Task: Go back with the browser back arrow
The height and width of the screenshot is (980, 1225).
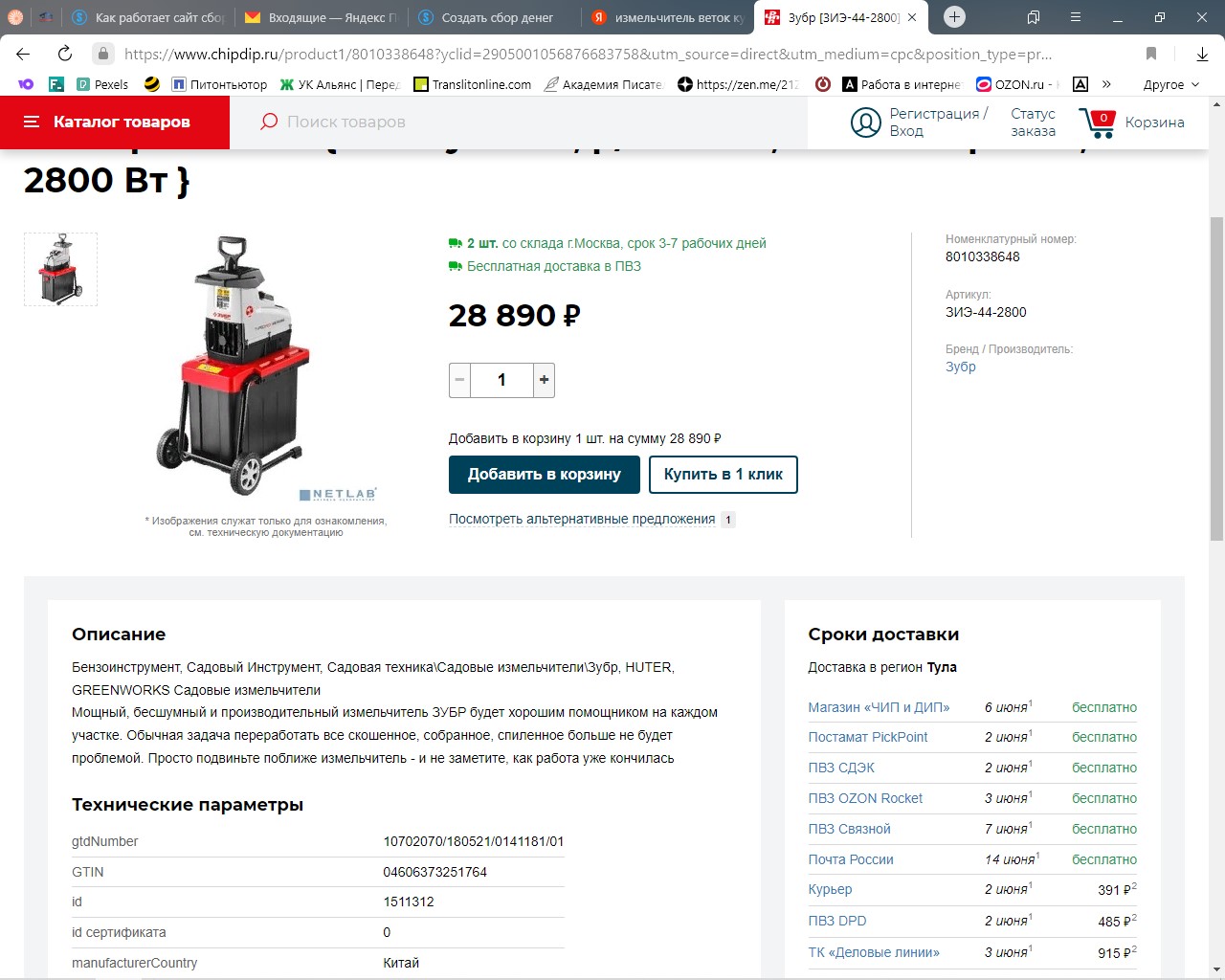Action: [23, 54]
